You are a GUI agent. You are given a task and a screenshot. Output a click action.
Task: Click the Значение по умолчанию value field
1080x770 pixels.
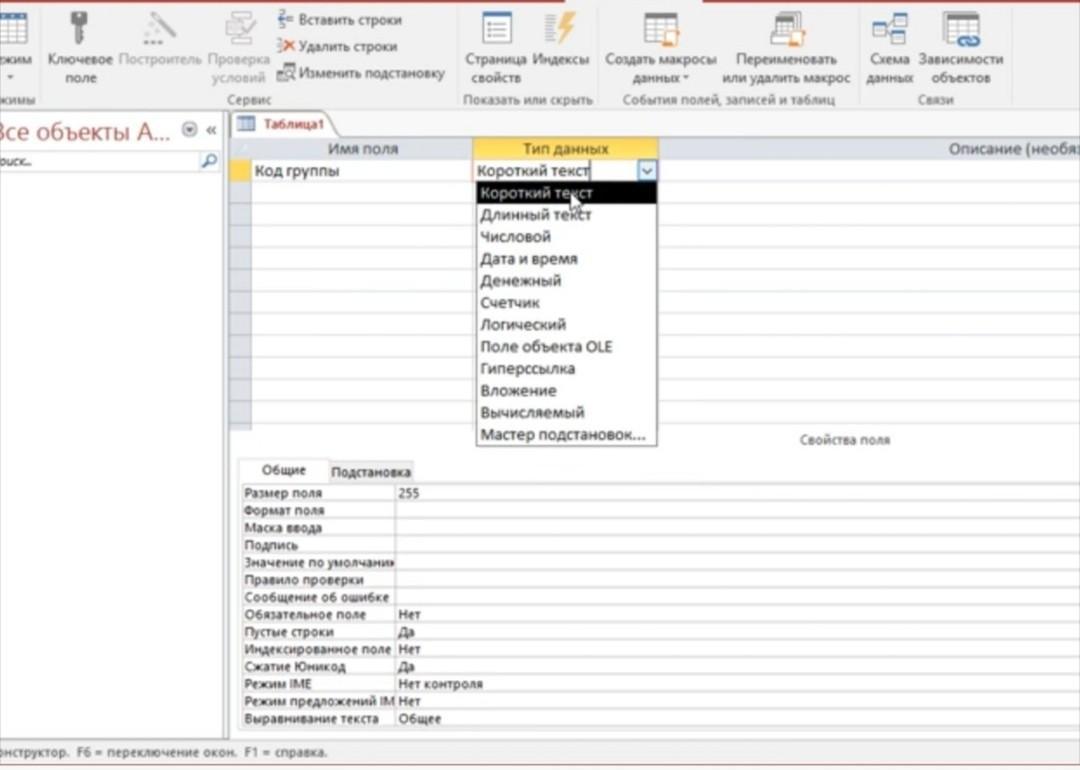[x=737, y=562]
